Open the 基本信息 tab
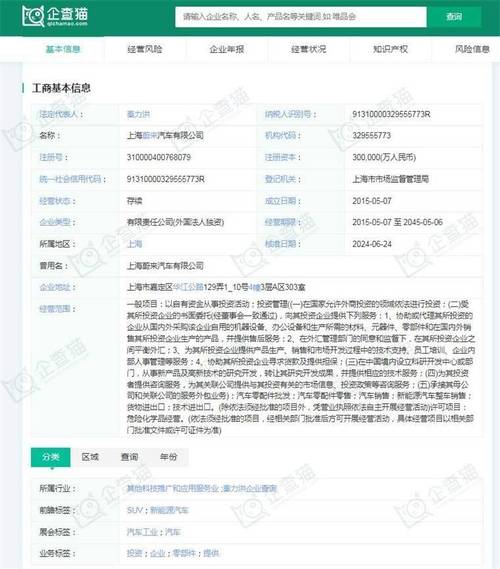This screenshot has width=500, height=569. 63,49
